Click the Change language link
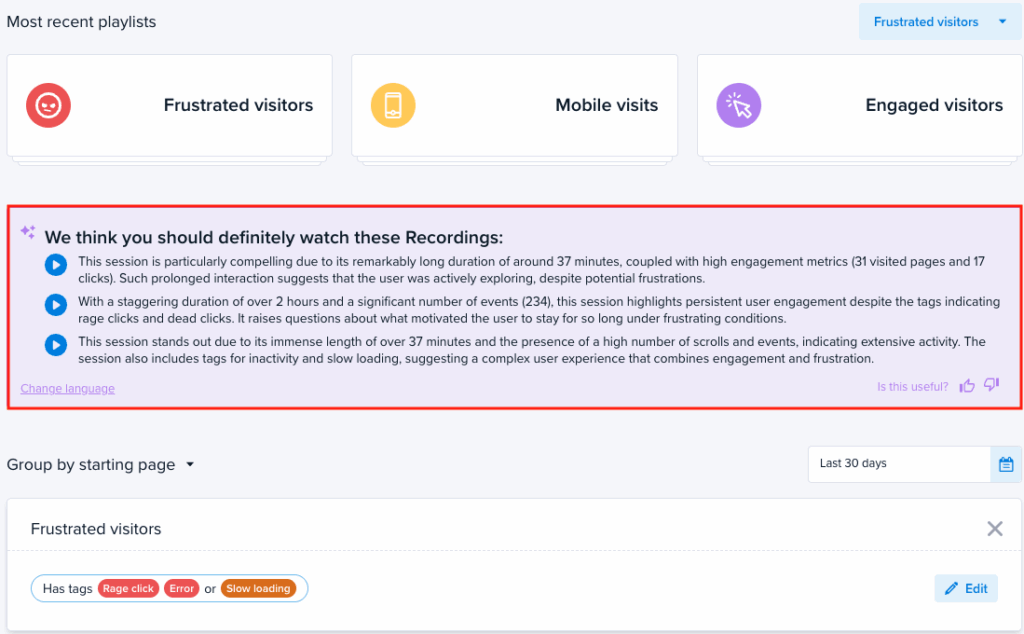The height and width of the screenshot is (634, 1024). [x=67, y=389]
